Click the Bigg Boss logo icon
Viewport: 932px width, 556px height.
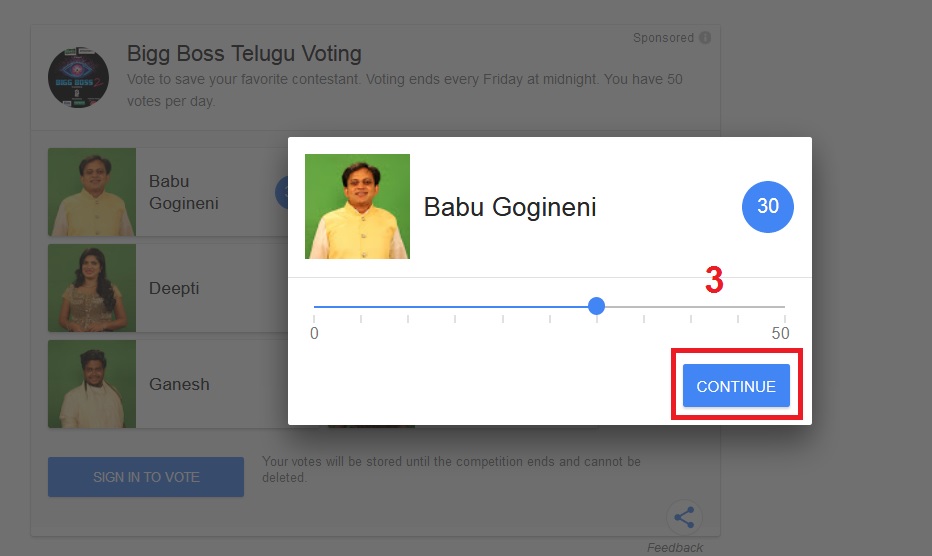click(78, 76)
